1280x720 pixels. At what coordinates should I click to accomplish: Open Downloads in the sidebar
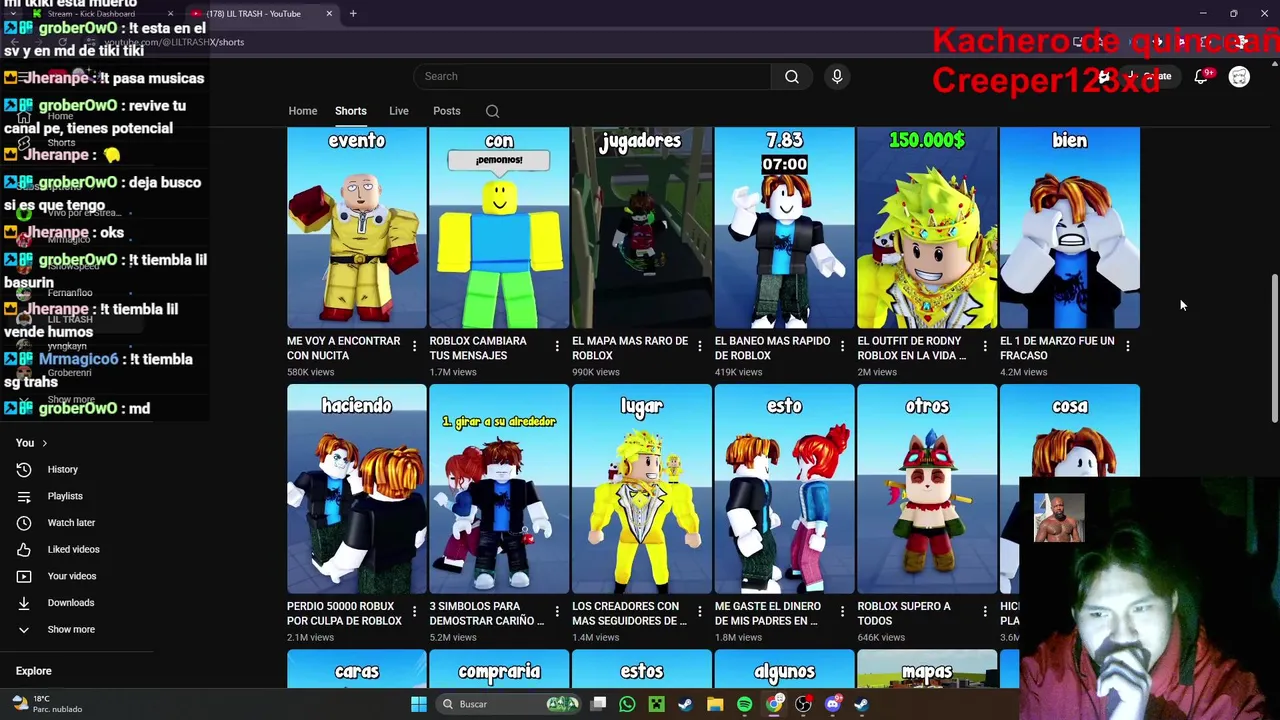70,602
